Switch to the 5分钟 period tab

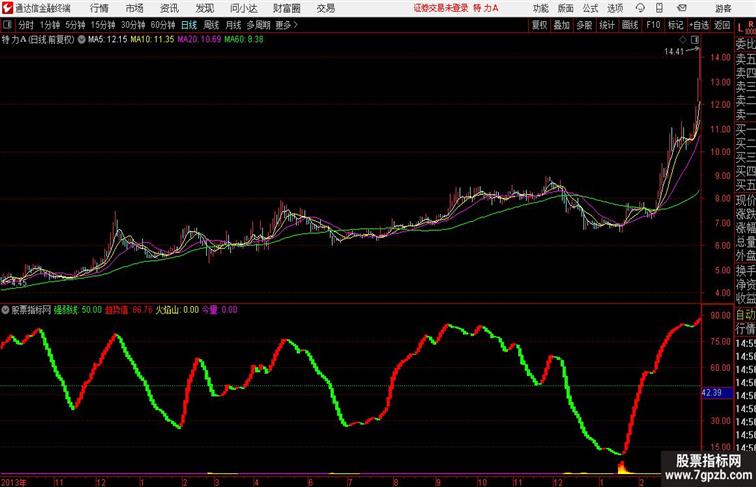[75, 25]
